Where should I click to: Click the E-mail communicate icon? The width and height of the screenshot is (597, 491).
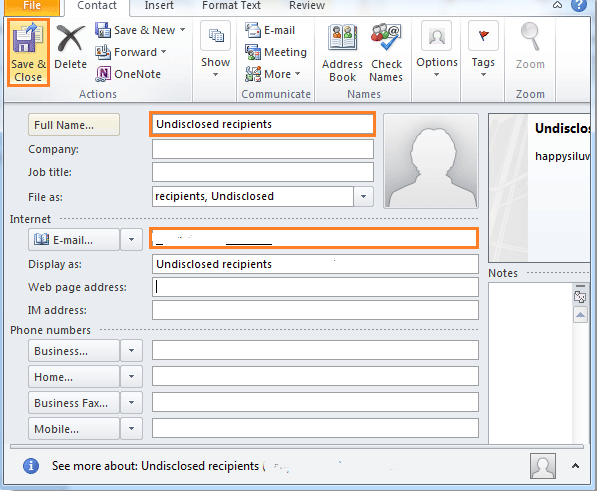point(253,30)
